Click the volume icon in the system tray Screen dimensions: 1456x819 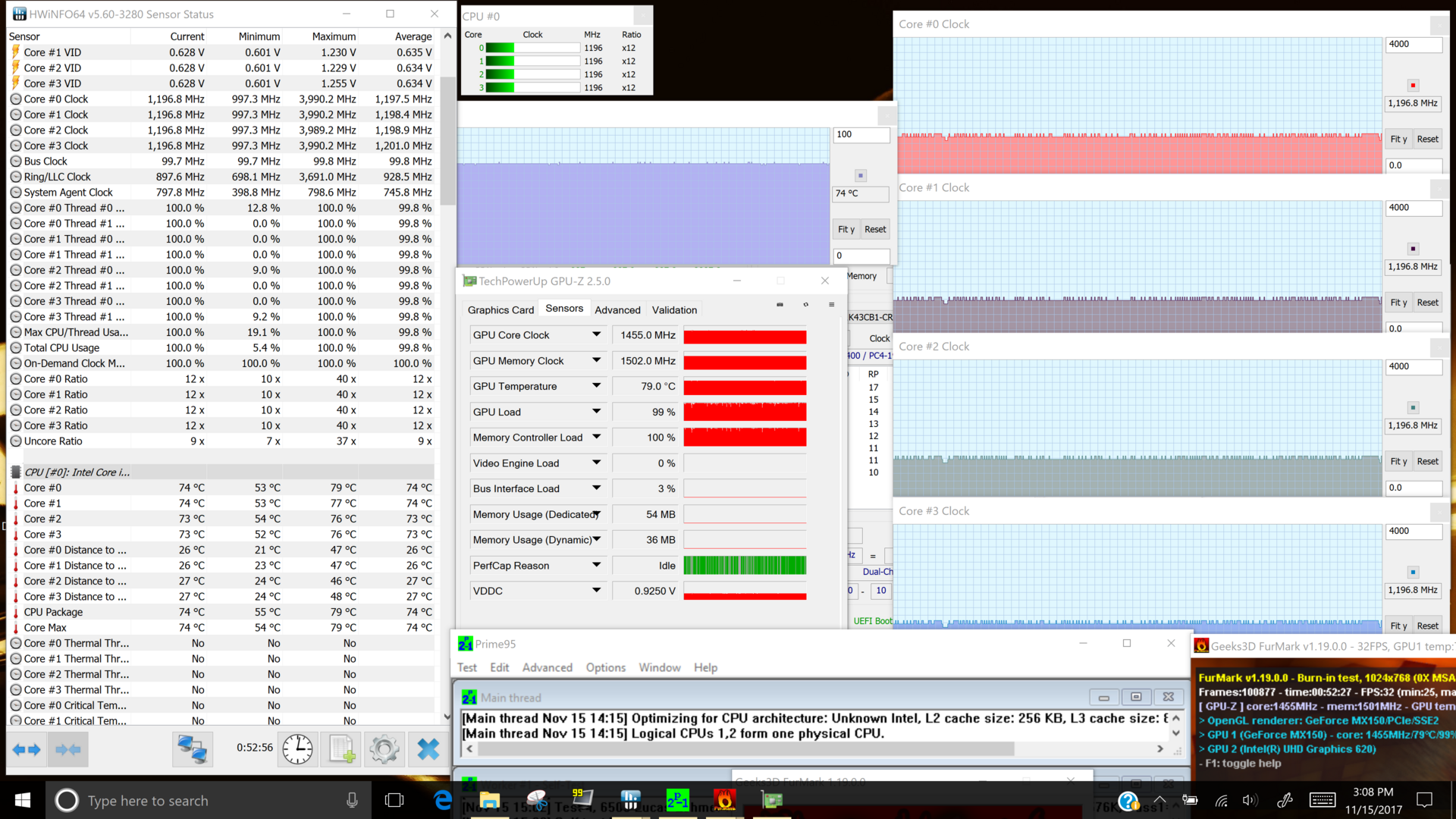coord(1250,801)
